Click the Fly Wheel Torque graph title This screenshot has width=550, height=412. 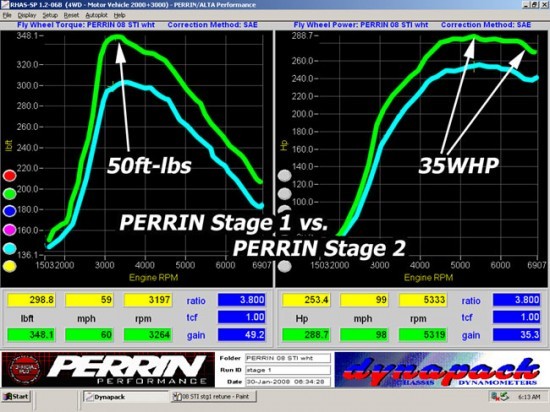(86, 25)
